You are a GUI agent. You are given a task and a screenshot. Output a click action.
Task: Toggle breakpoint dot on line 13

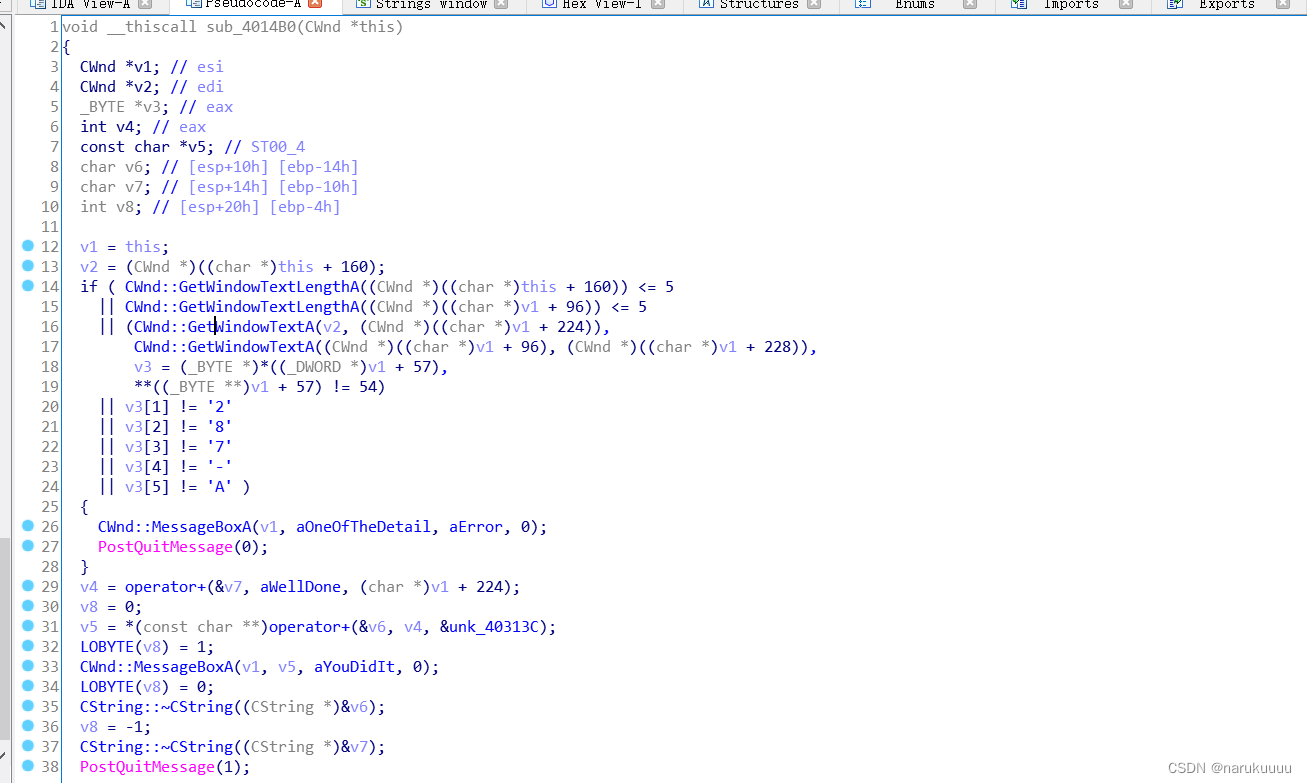28,266
